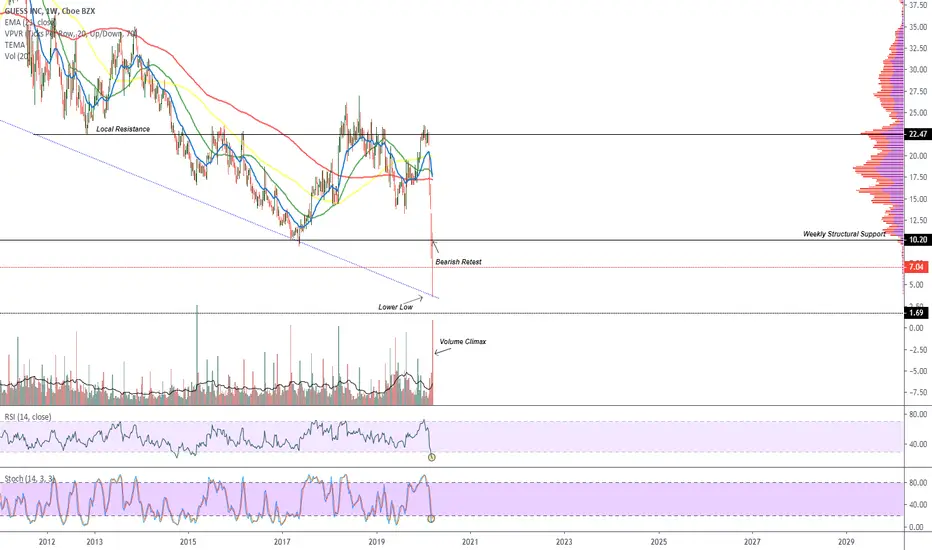The image size is (932, 550).
Task: Select the red 7.04 price tag
Action: point(918,267)
